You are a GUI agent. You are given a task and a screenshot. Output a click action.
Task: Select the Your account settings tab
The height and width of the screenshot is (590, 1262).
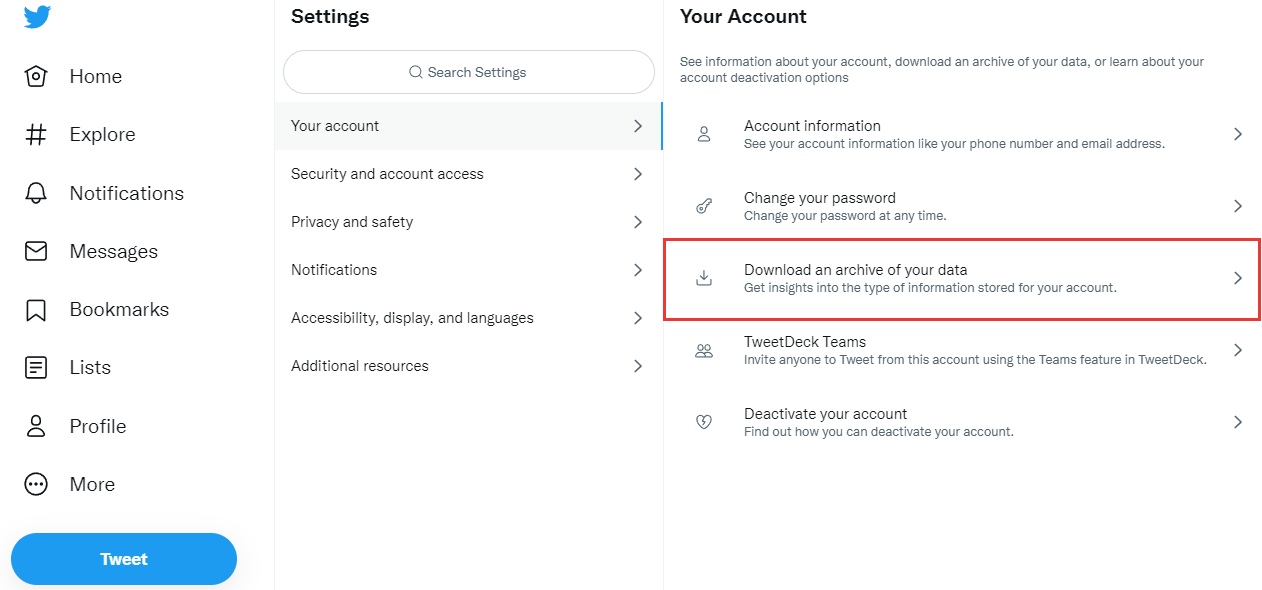click(x=468, y=126)
